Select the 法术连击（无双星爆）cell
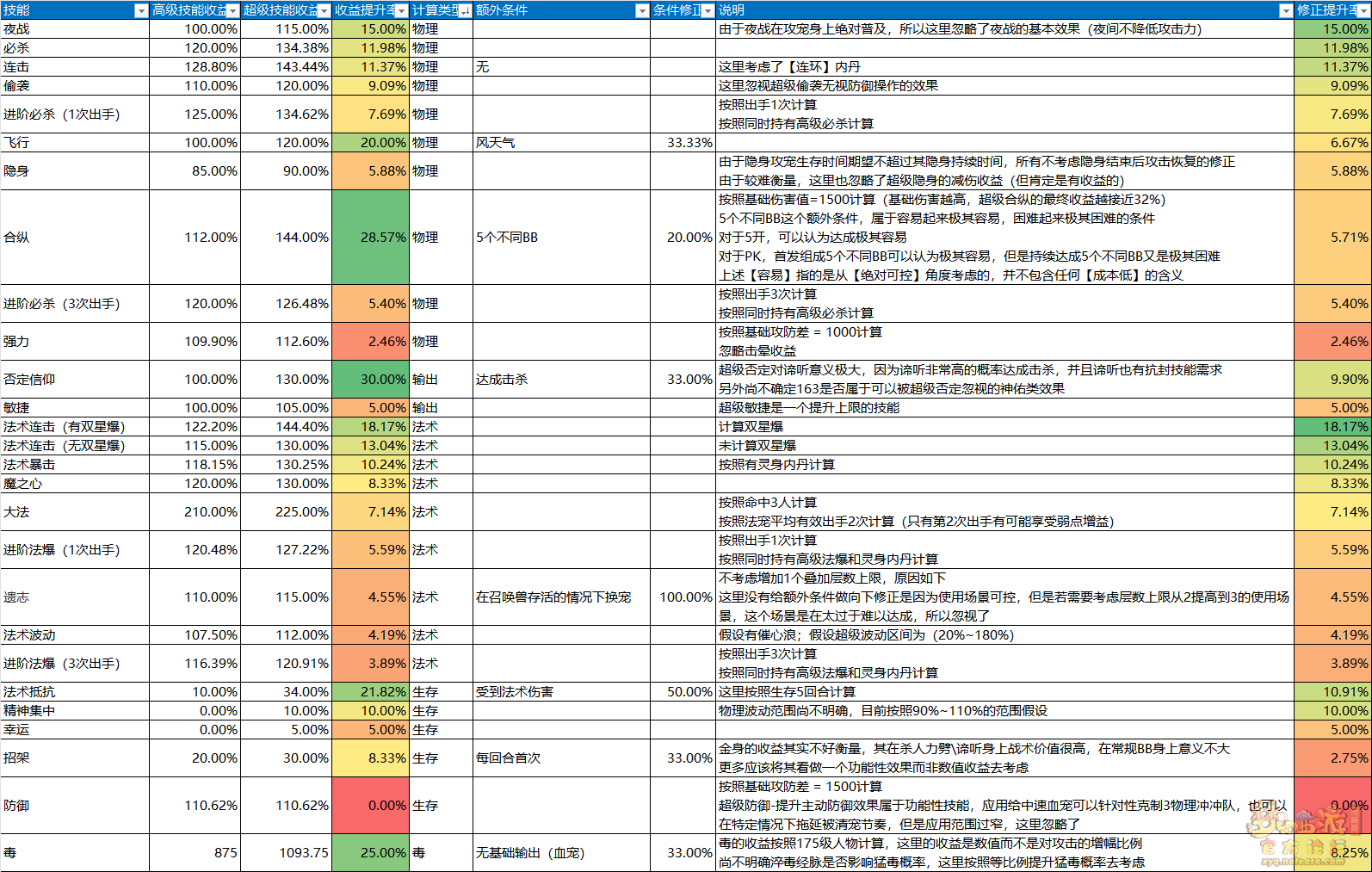 pyautogui.click(x=75, y=446)
